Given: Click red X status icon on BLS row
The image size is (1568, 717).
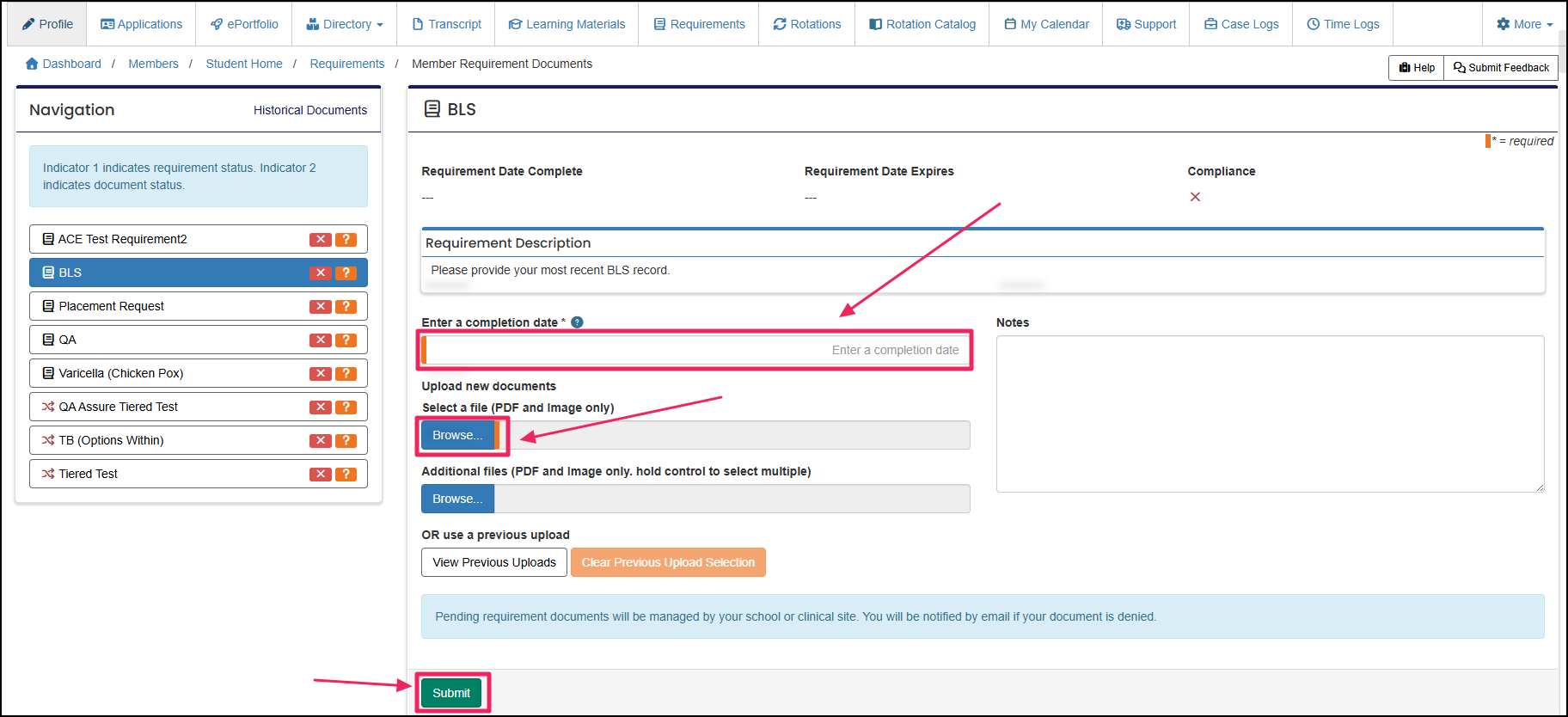Looking at the screenshot, I should coord(321,273).
